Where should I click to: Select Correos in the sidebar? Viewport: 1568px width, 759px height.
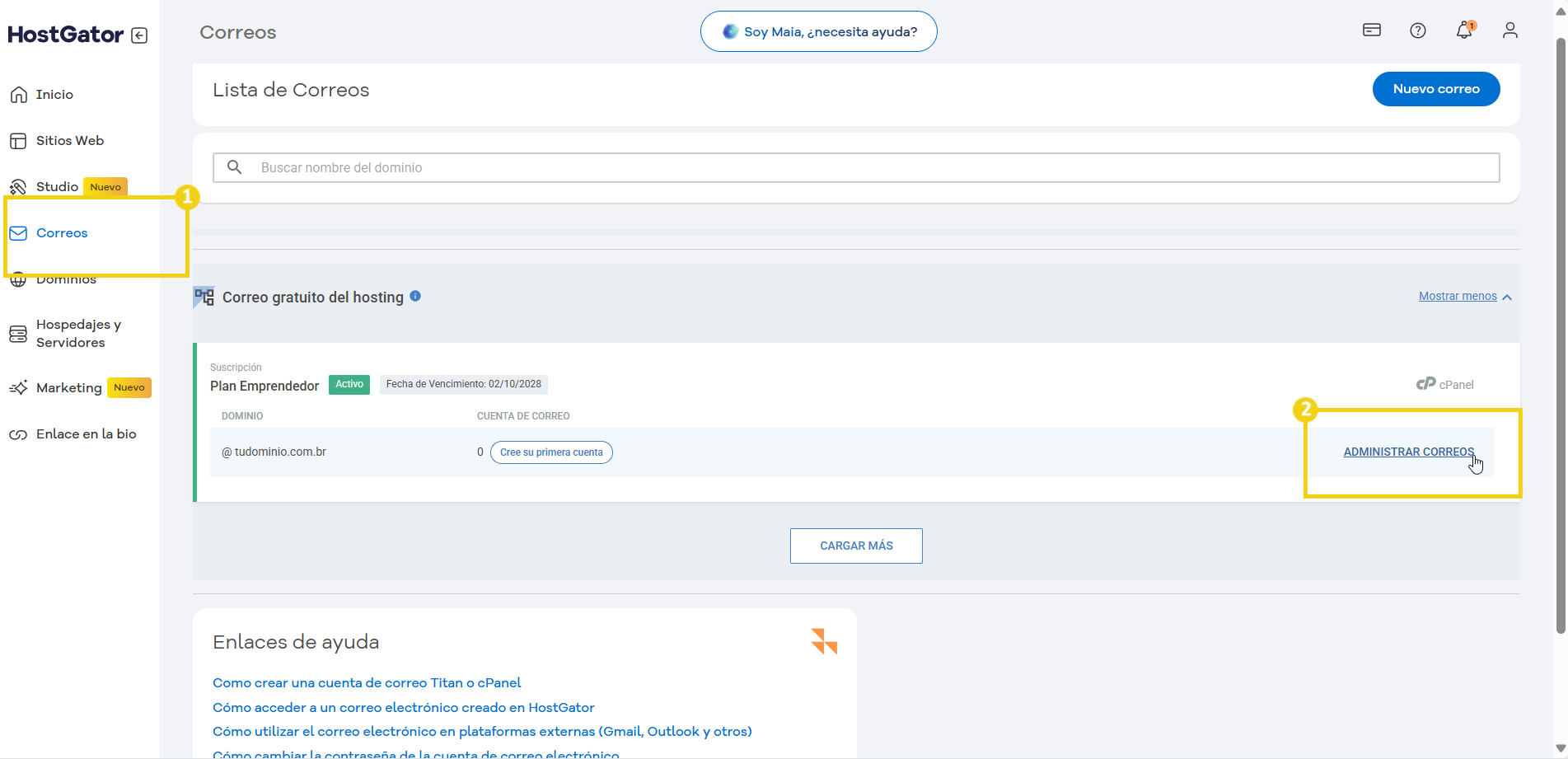[x=62, y=233]
